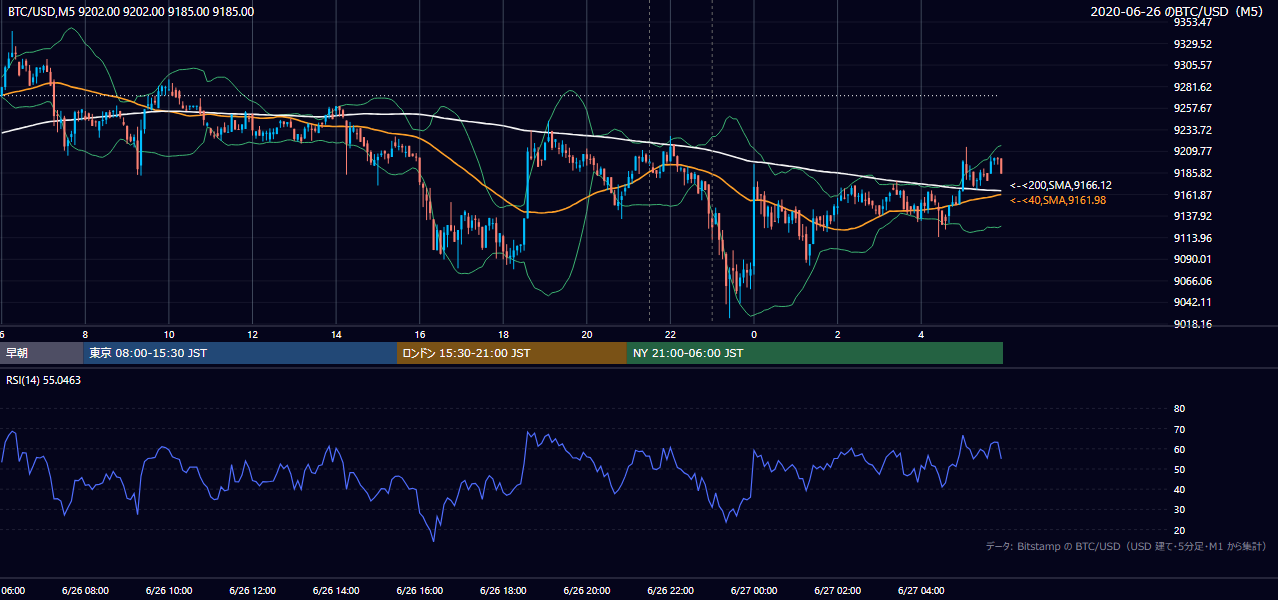Image resolution: width=1278 pixels, height=600 pixels.
Task: Click the ロンドン 15:30-21:00 JST session bar
Action: (512, 353)
